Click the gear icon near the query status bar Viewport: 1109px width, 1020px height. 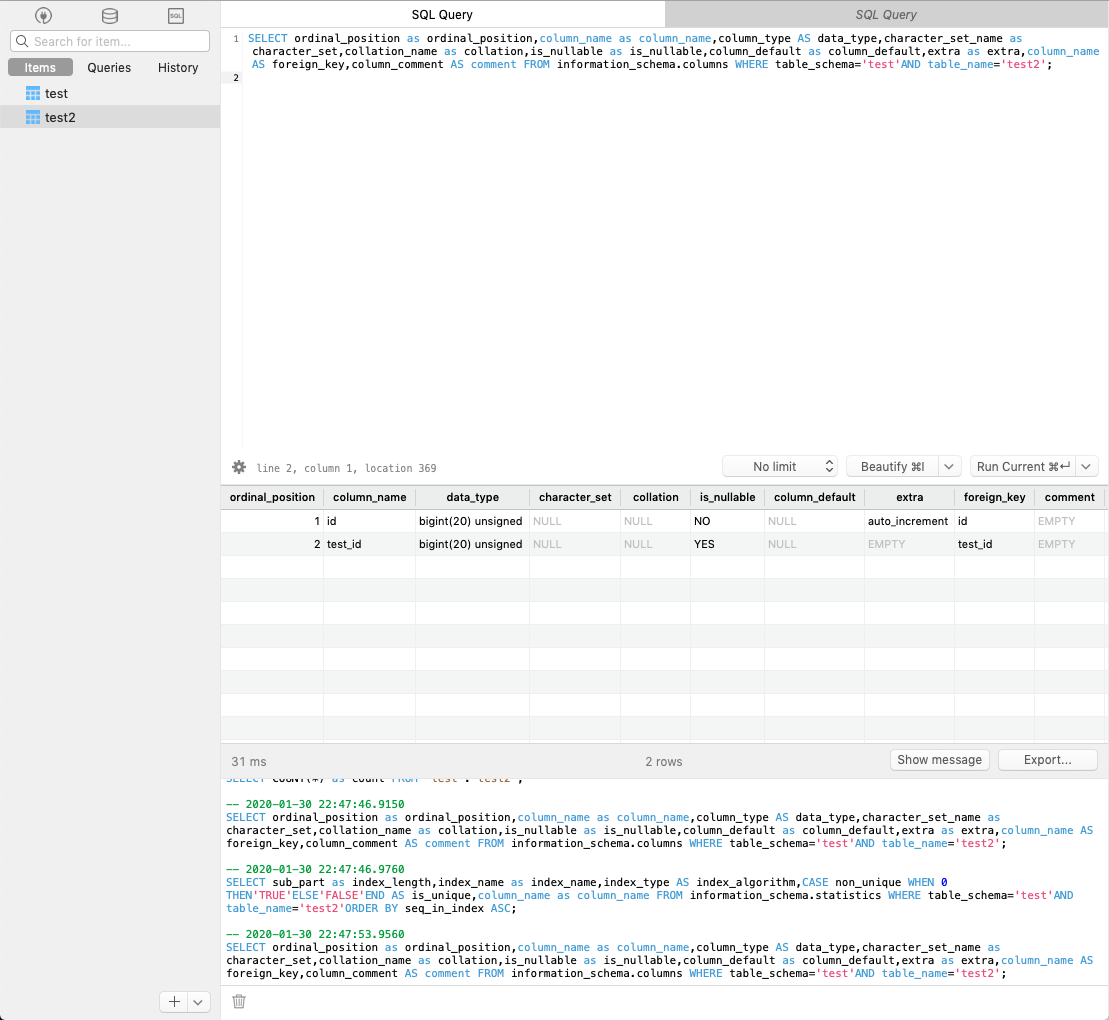point(238,467)
